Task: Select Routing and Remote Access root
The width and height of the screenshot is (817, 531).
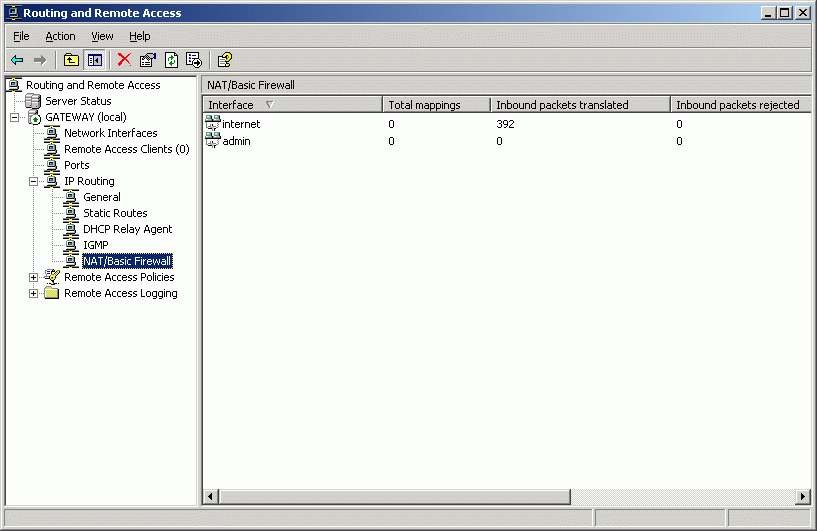Action: click(x=93, y=85)
